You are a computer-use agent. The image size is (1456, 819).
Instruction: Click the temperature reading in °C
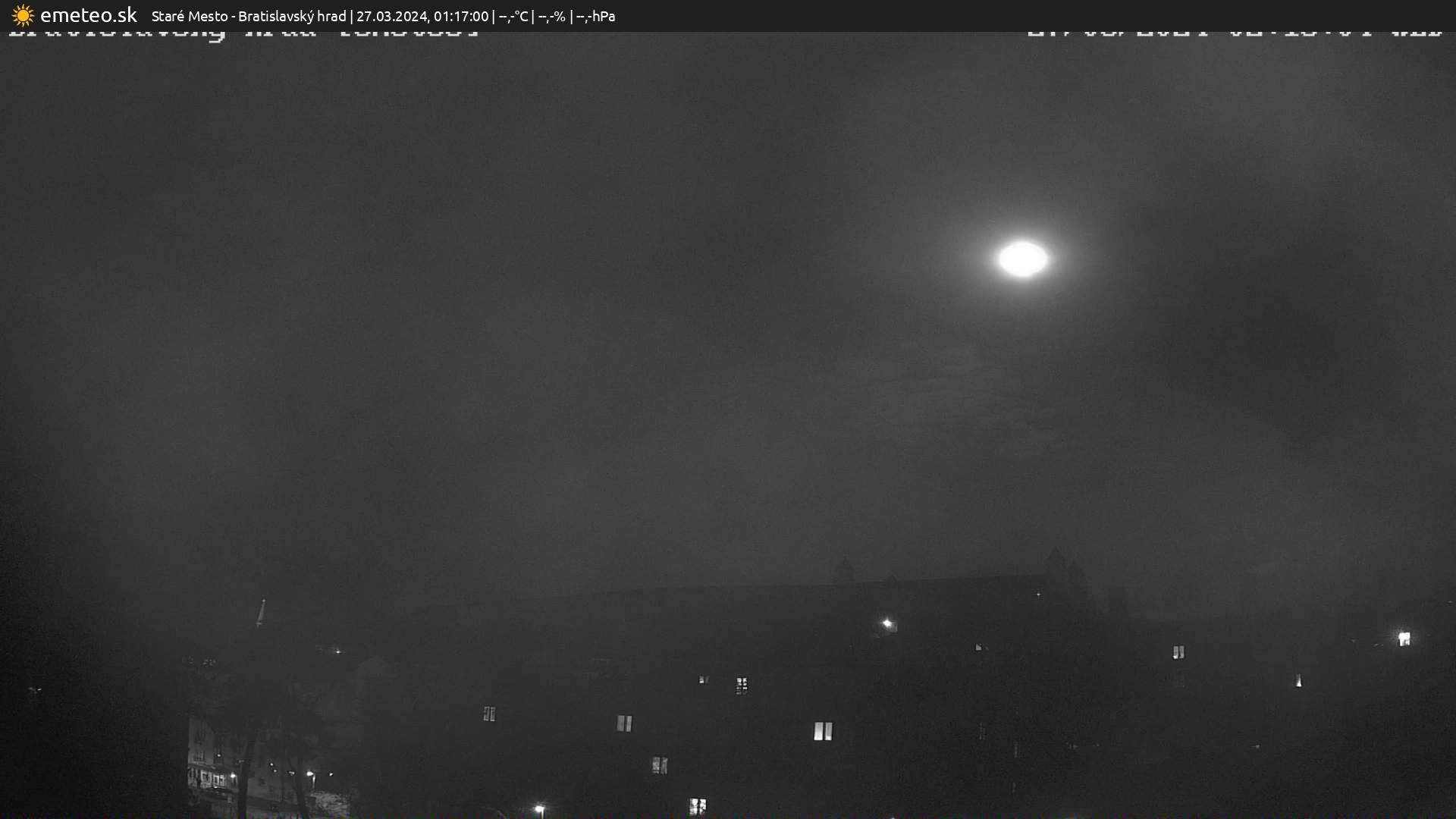(513, 16)
